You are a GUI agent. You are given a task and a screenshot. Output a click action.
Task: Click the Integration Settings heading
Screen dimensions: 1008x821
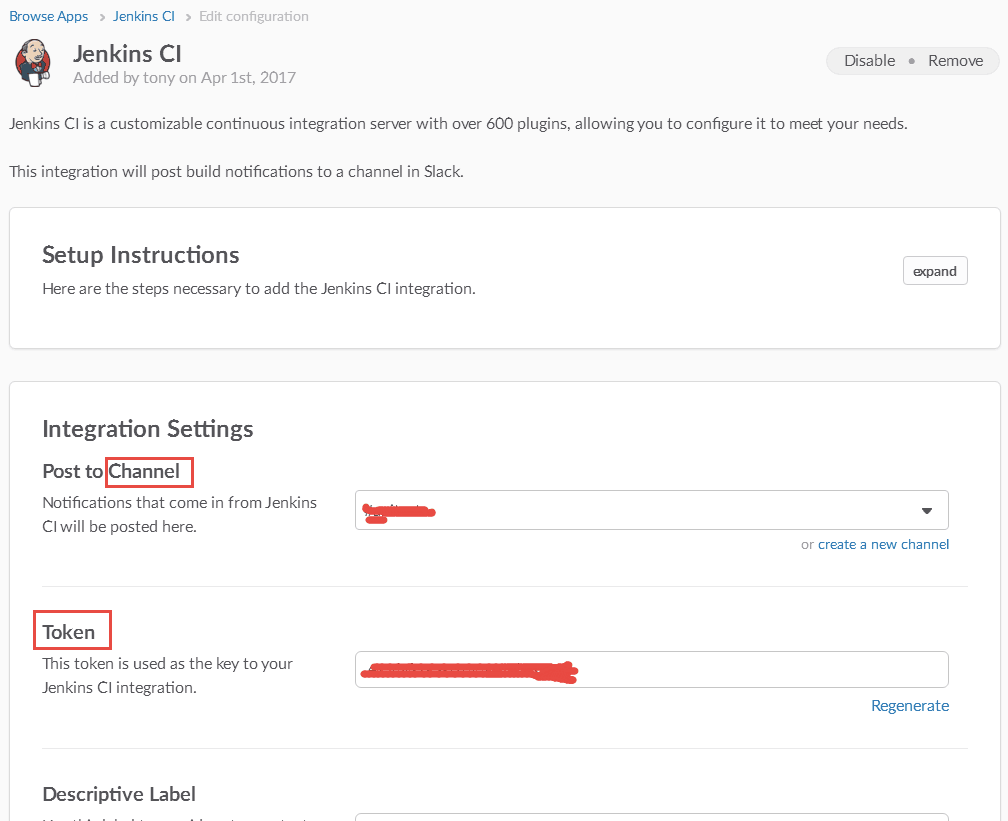[148, 429]
